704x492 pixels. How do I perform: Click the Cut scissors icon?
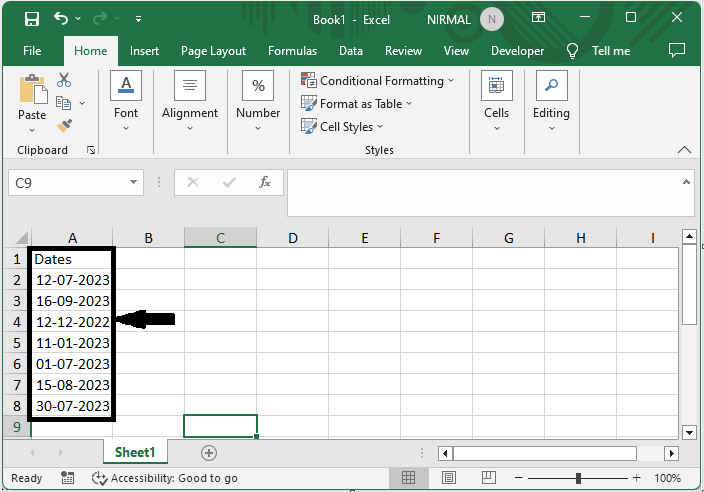[x=64, y=80]
